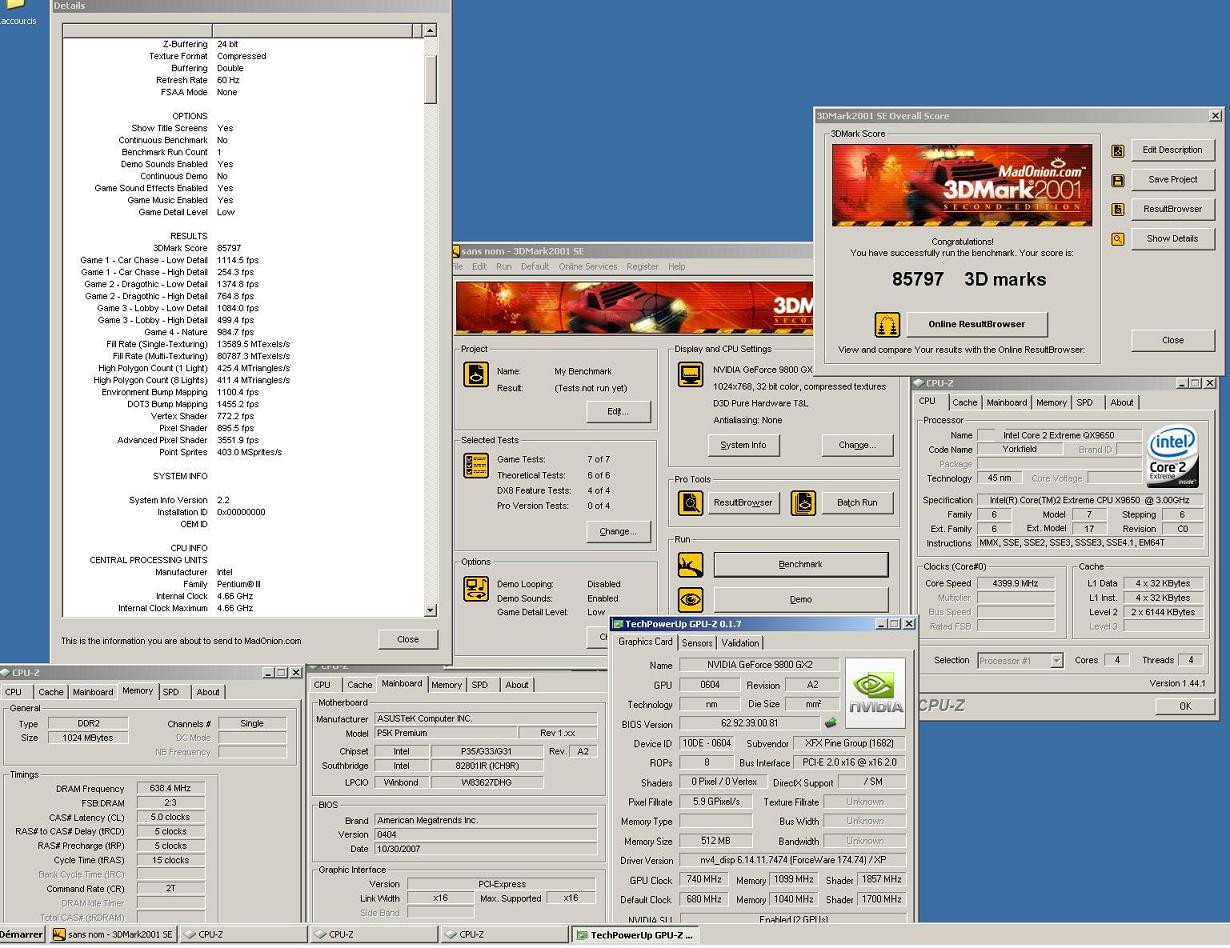1230x948 pixels.
Task: Select the CPU tab in the memory CPU-Z window
Action: pos(14,692)
